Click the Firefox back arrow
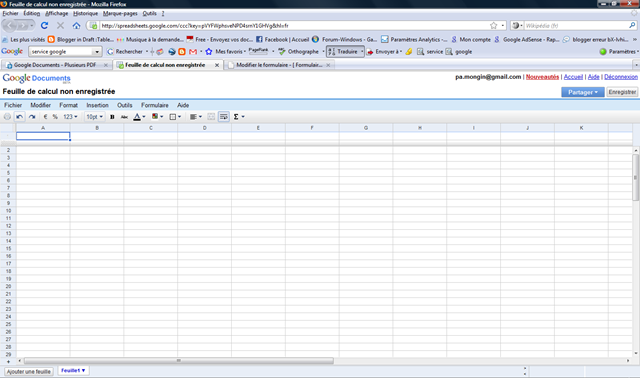The image size is (640, 378). 10,25
